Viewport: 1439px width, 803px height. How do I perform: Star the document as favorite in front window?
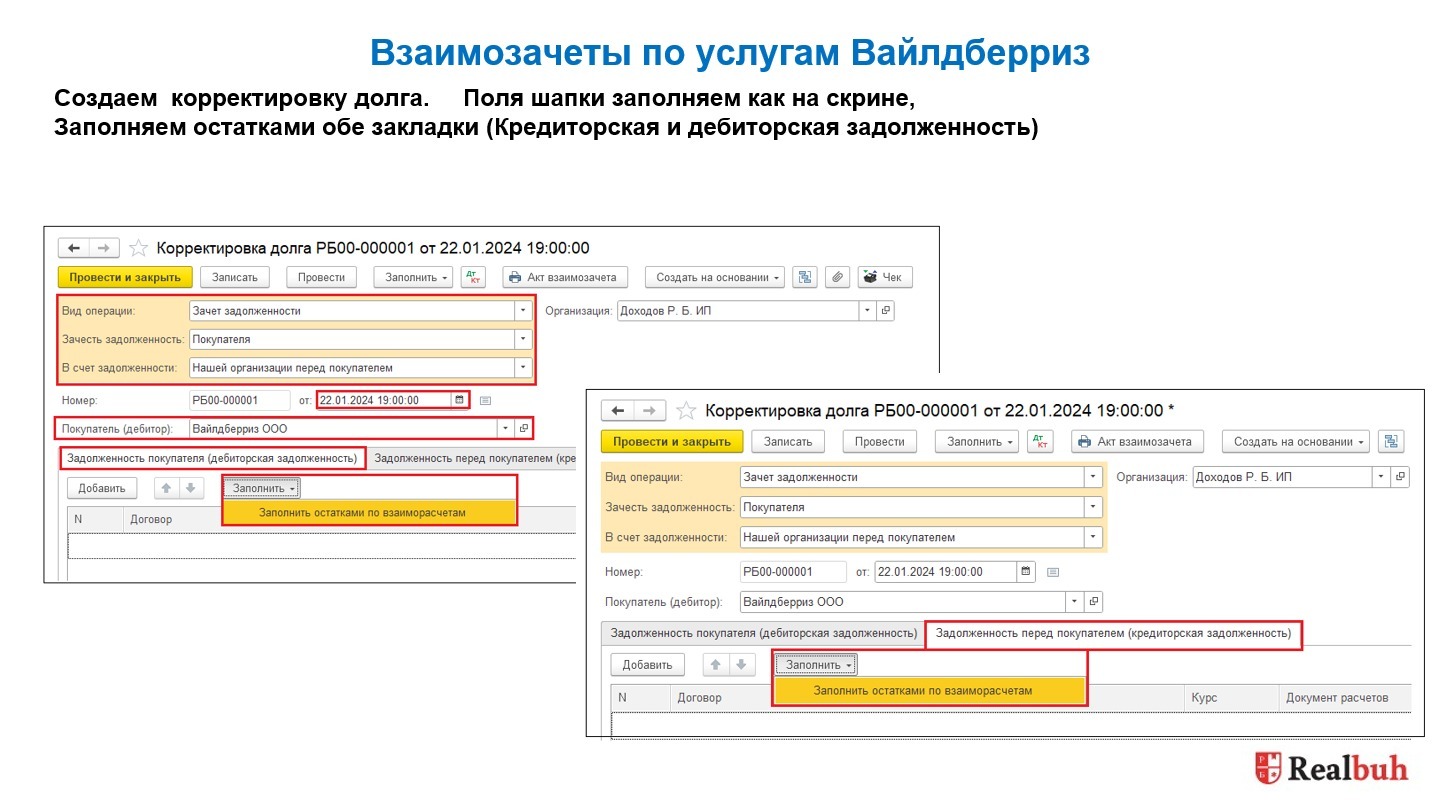click(x=685, y=411)
